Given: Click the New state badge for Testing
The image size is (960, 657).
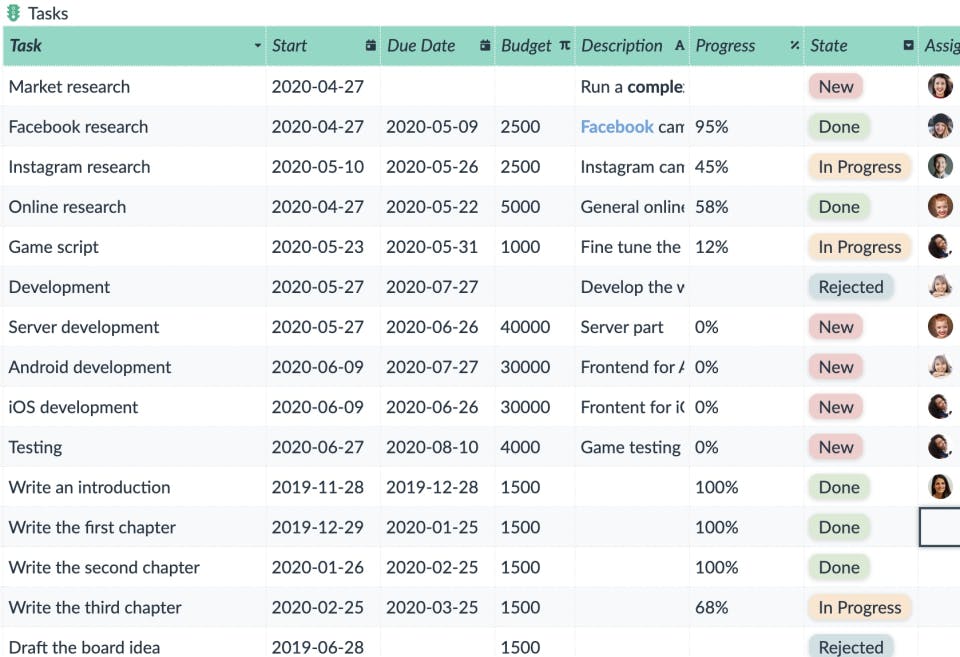Looking at the screenshot, I should click(835, 447).
